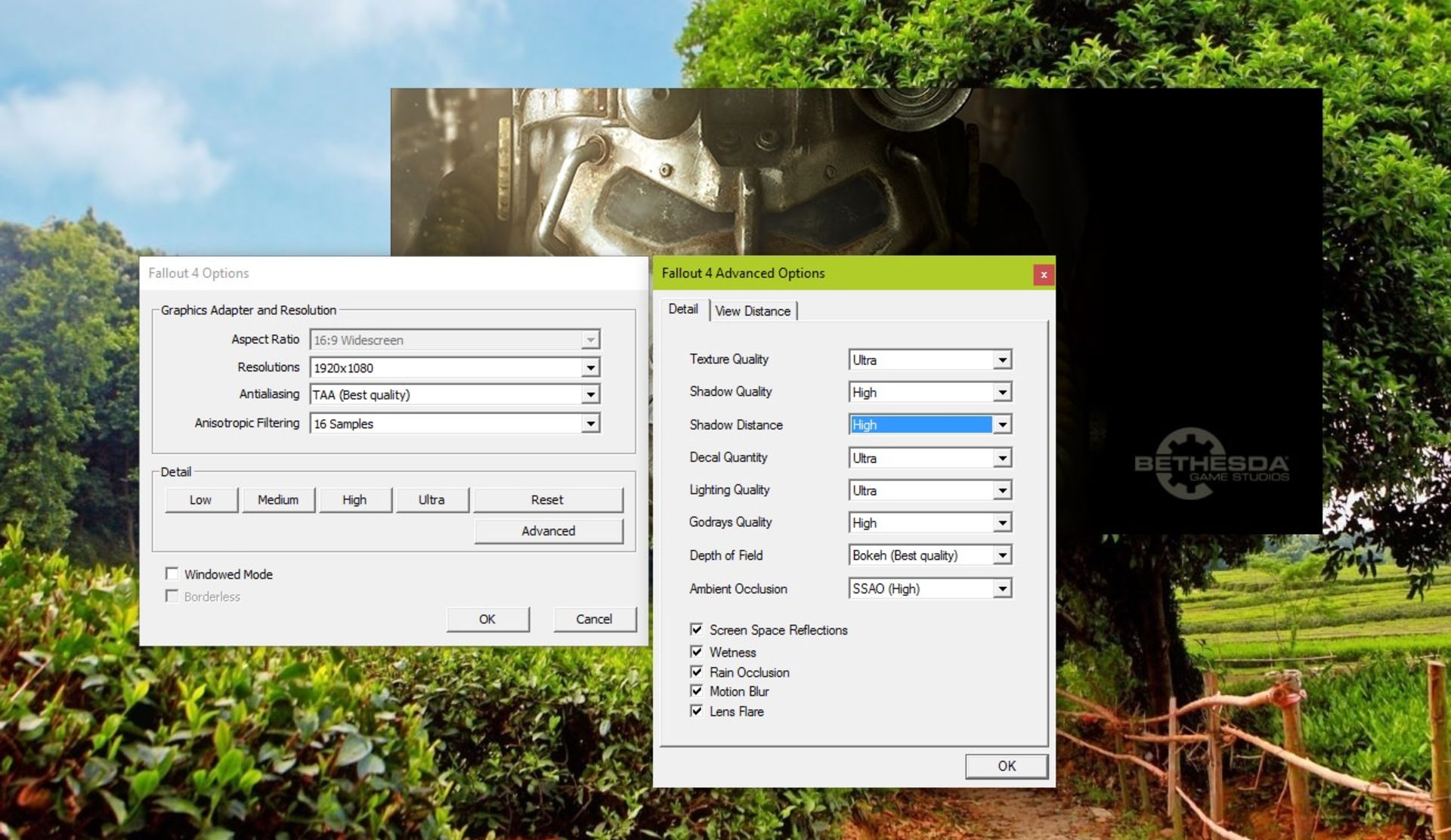The width and height of the screenshot is (1451, 840).
Task: Open the Ambient Occlusion dropdown
Action: 1002,589
